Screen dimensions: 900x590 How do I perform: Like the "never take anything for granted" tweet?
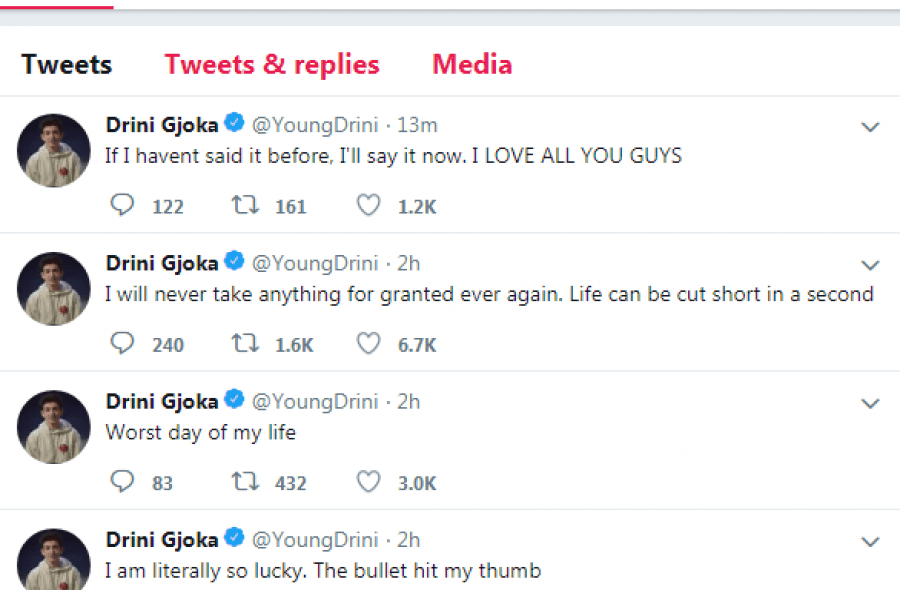point(369,343)
